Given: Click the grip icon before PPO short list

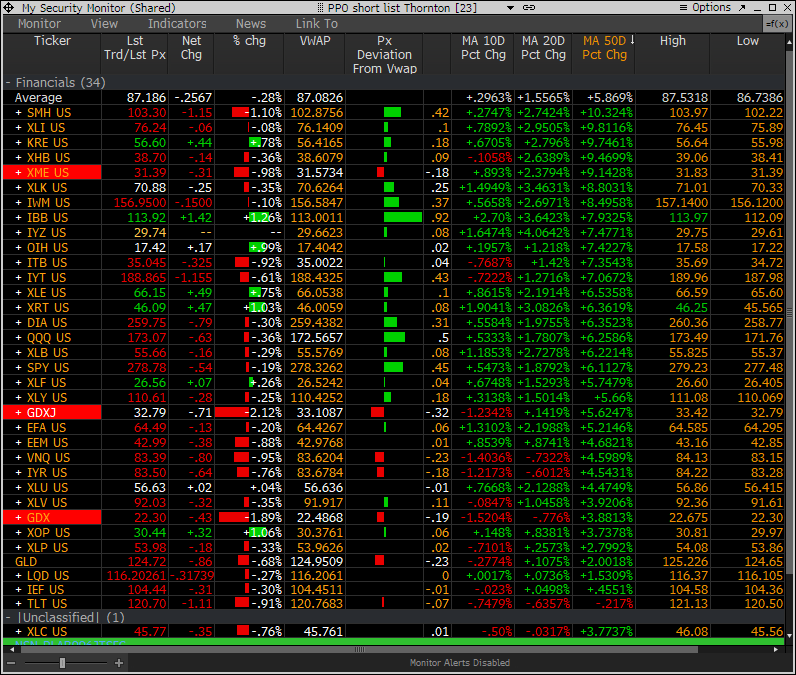Looking at the screenshot, I should (320, 8).
